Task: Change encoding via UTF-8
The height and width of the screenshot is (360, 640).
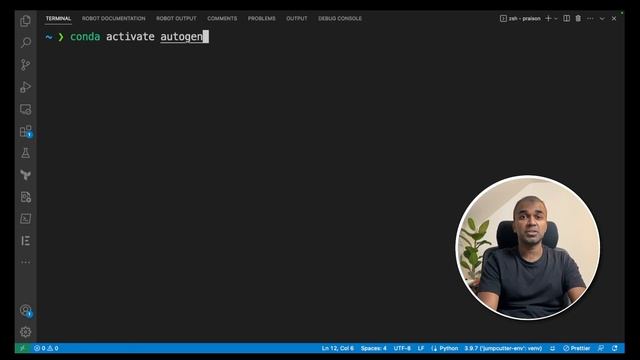Action: click(402, 348)
